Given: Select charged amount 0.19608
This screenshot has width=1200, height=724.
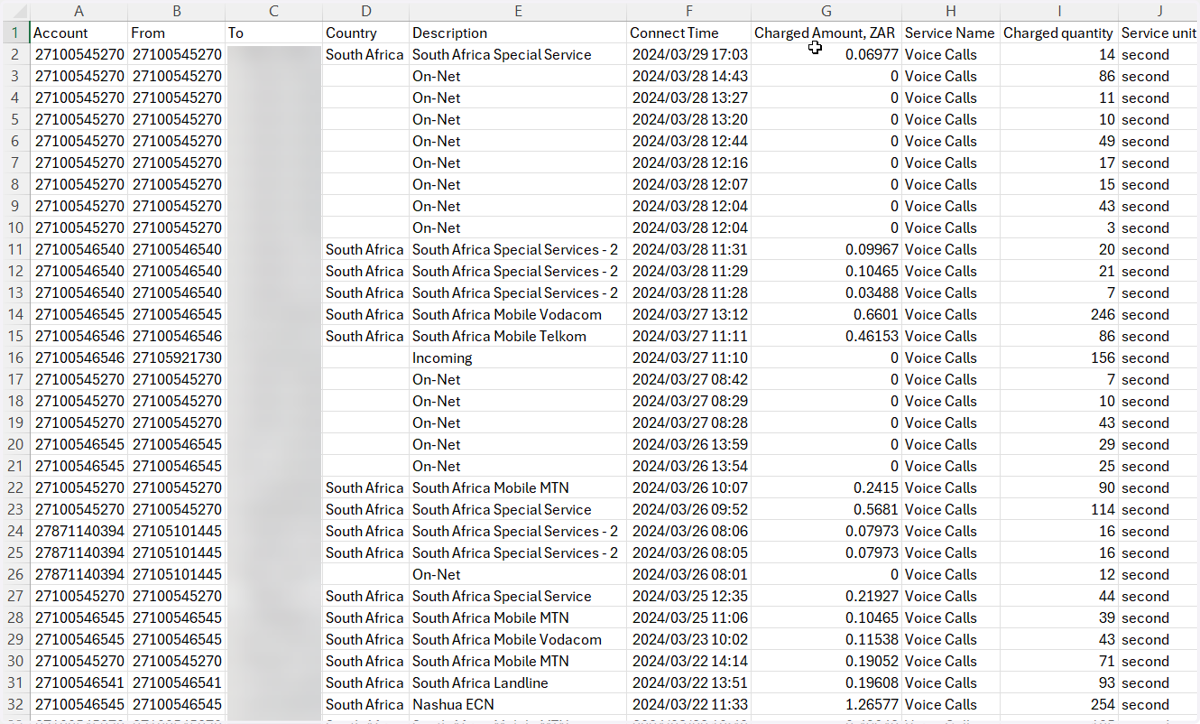Looking at the screenshot, I should [x=826, y=682].
